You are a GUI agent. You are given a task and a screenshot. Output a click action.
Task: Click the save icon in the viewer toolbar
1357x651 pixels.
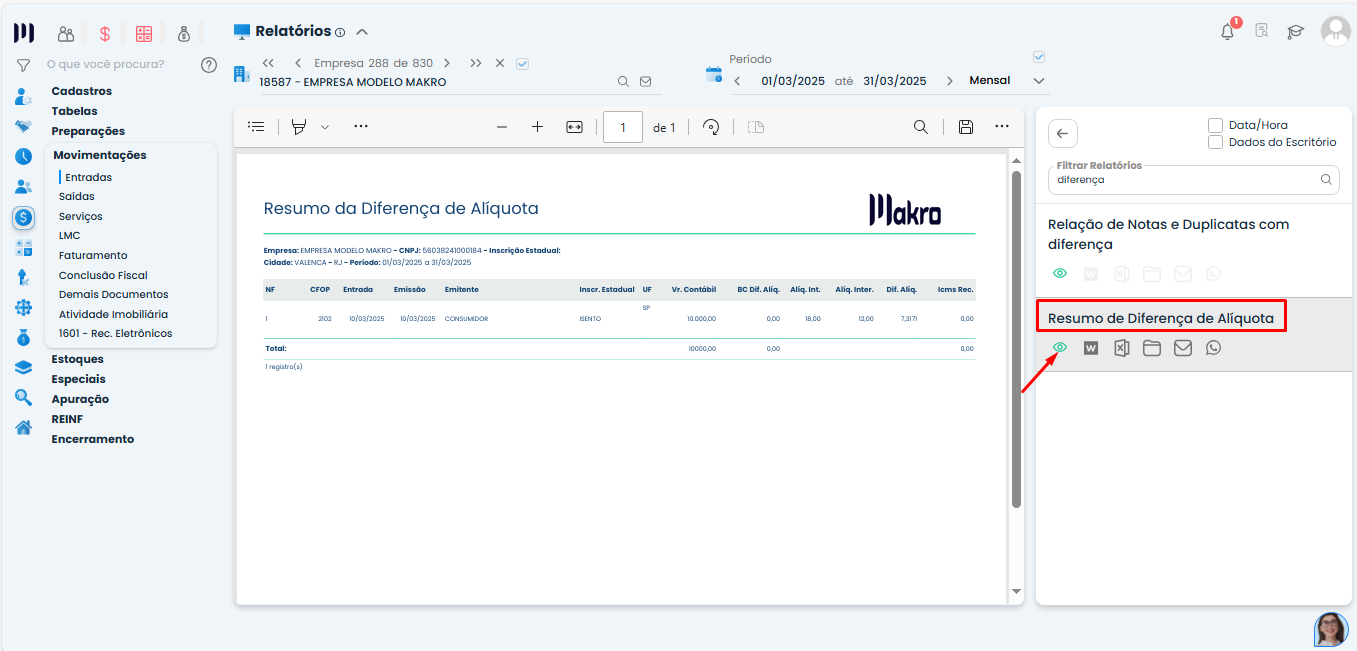tap(965, 127)
